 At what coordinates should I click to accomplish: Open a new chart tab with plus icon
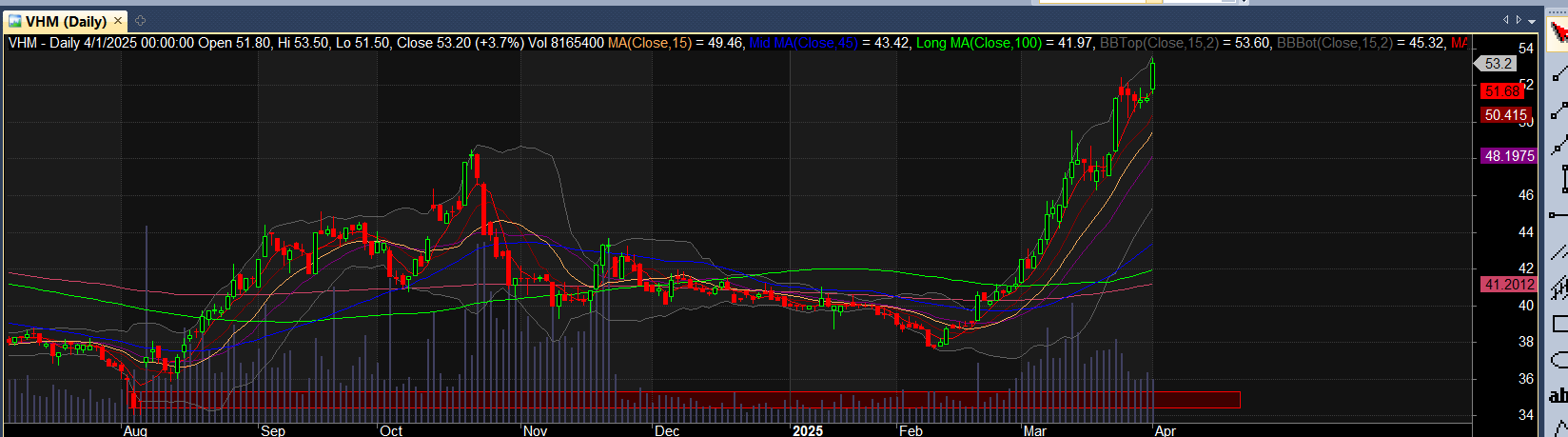(x=140, y=20)
